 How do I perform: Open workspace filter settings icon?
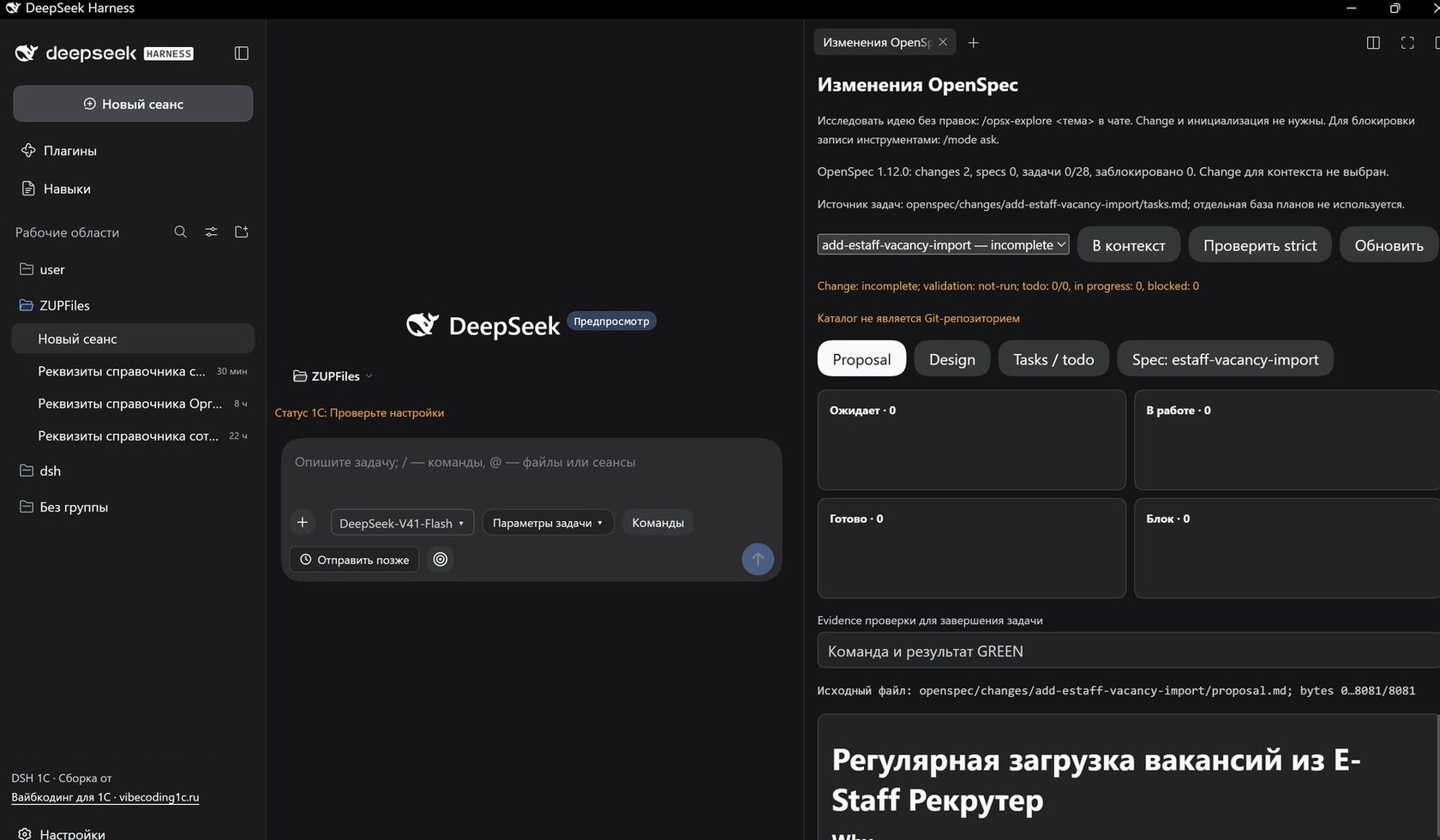click(211, 231)
